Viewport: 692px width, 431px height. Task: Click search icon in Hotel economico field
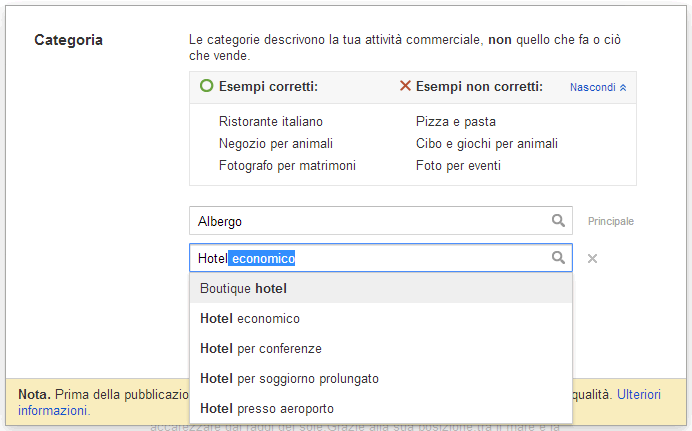(x=558, y=258)
